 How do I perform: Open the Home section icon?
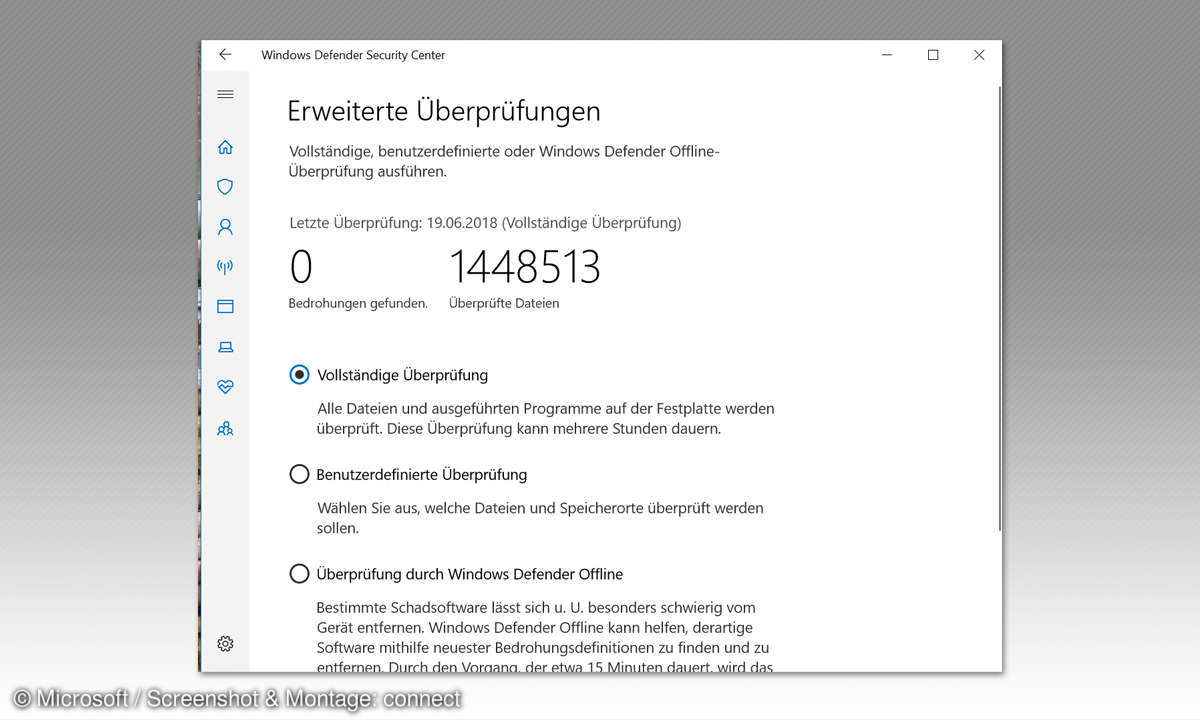click(x=225, y=147)
